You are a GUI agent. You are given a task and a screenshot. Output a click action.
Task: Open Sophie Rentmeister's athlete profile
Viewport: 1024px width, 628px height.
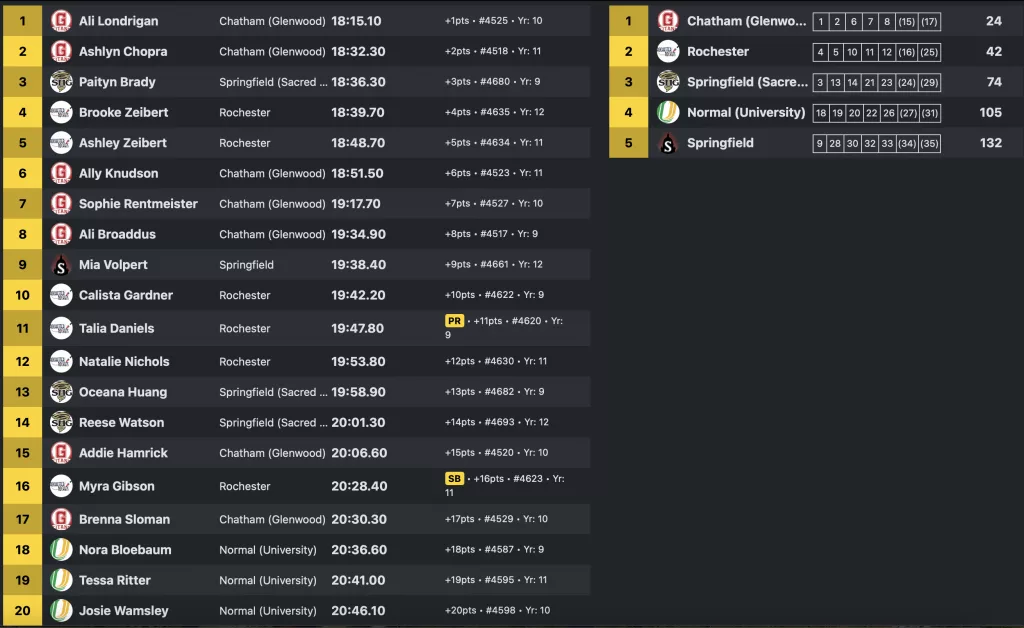[x=138, y=204]
